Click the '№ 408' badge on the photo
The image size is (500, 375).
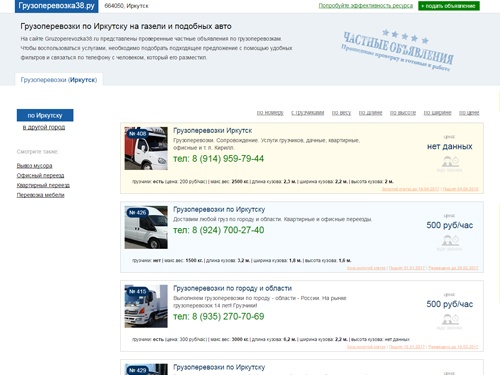137,134
